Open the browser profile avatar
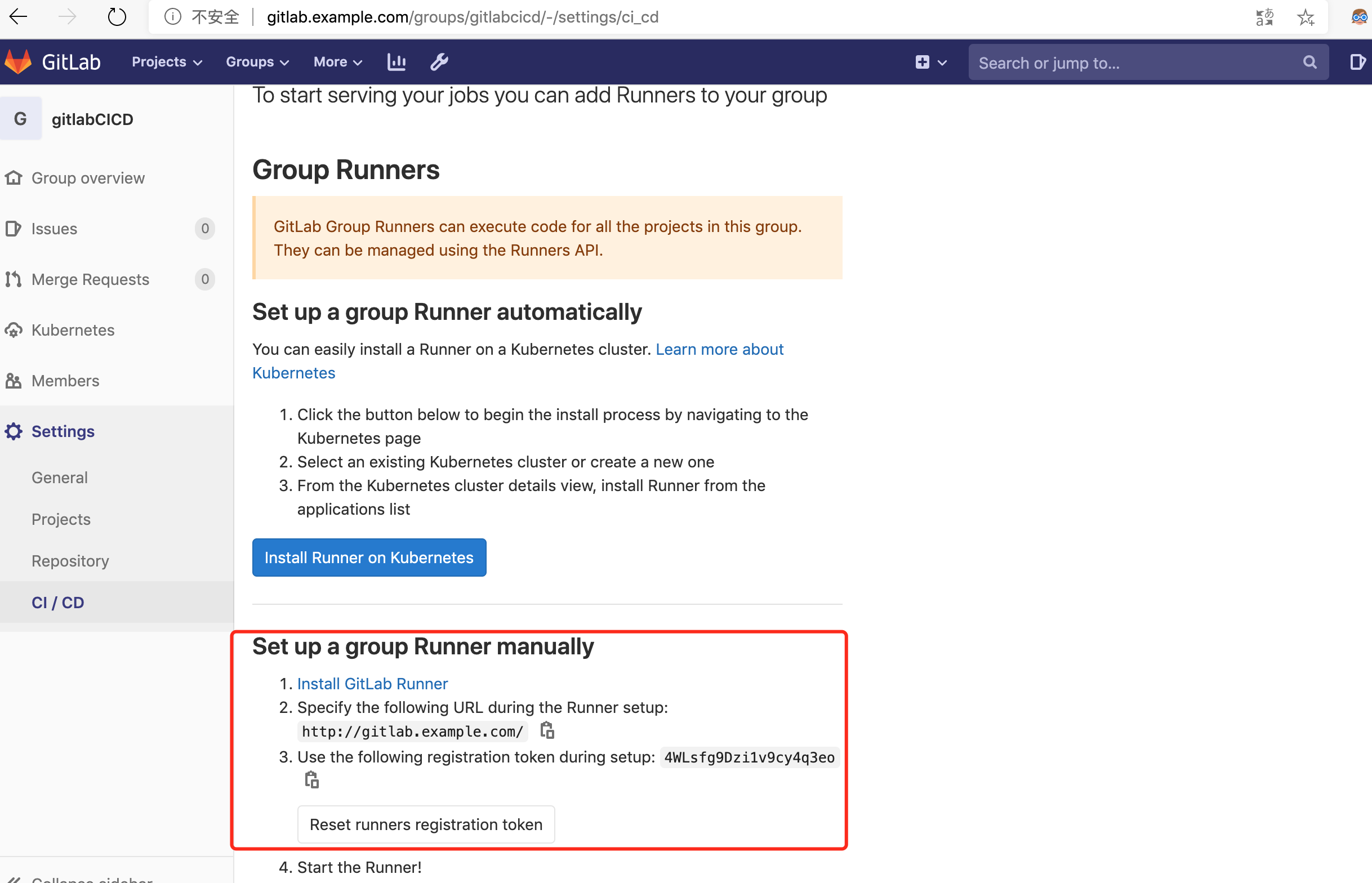 pos(1360,17)
